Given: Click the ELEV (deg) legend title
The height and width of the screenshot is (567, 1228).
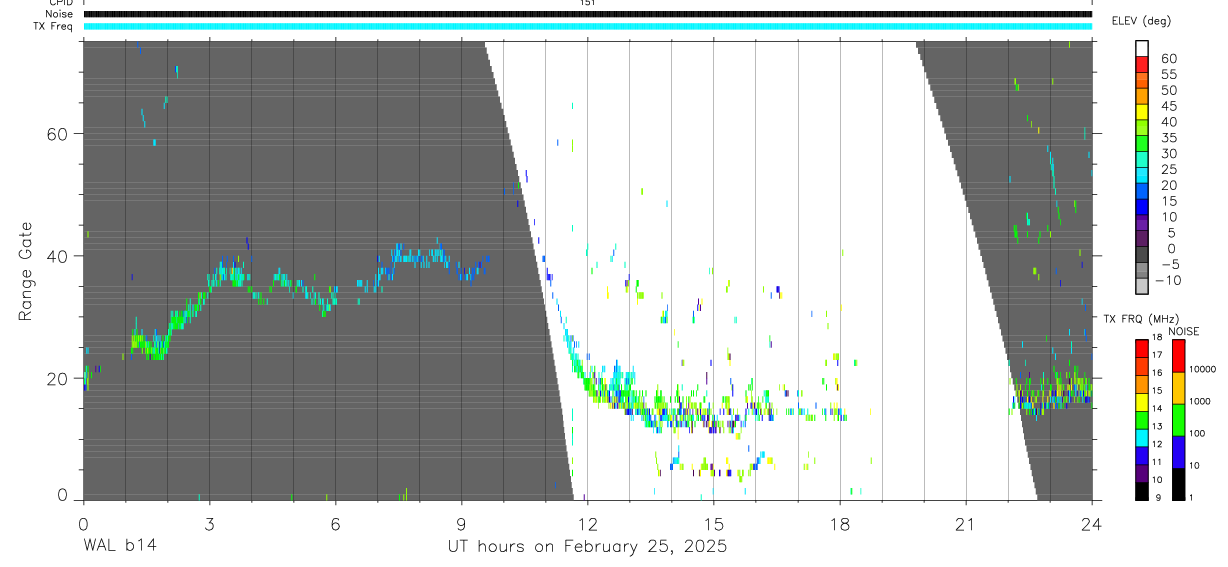Looking at the screenshot, I should click(1141, 21).
